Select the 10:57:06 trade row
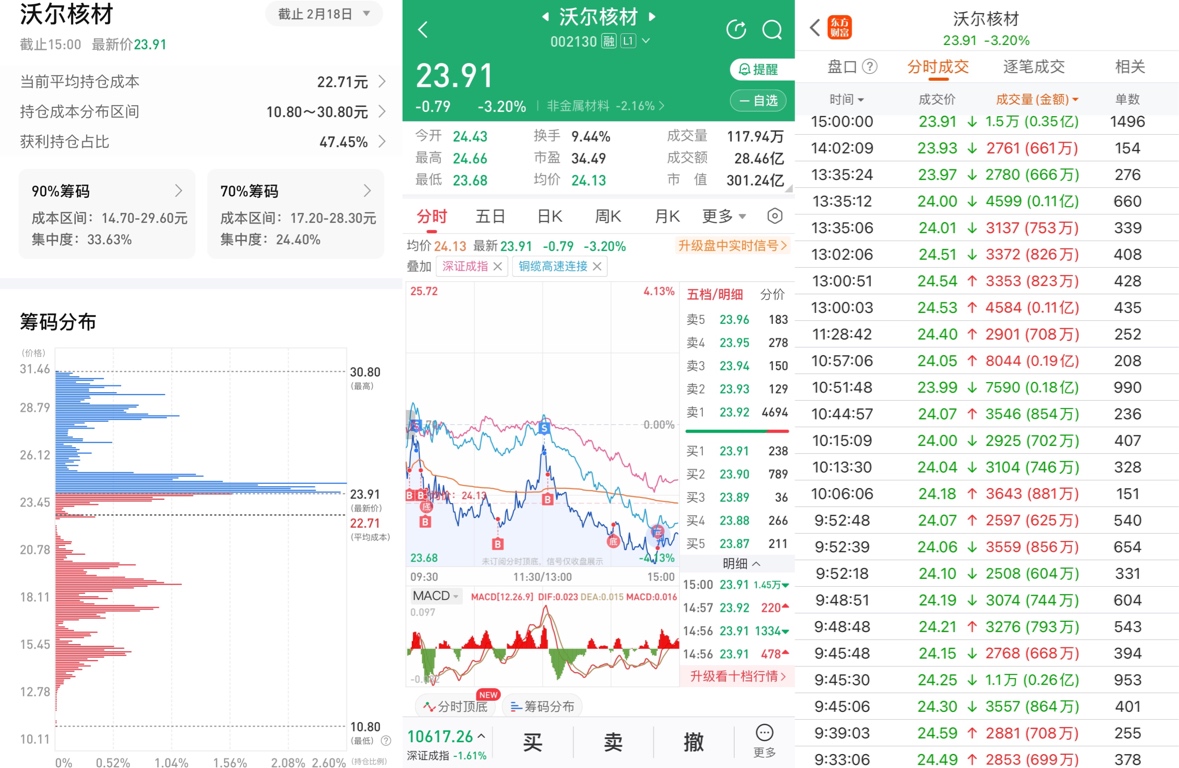 click(987, 360)
